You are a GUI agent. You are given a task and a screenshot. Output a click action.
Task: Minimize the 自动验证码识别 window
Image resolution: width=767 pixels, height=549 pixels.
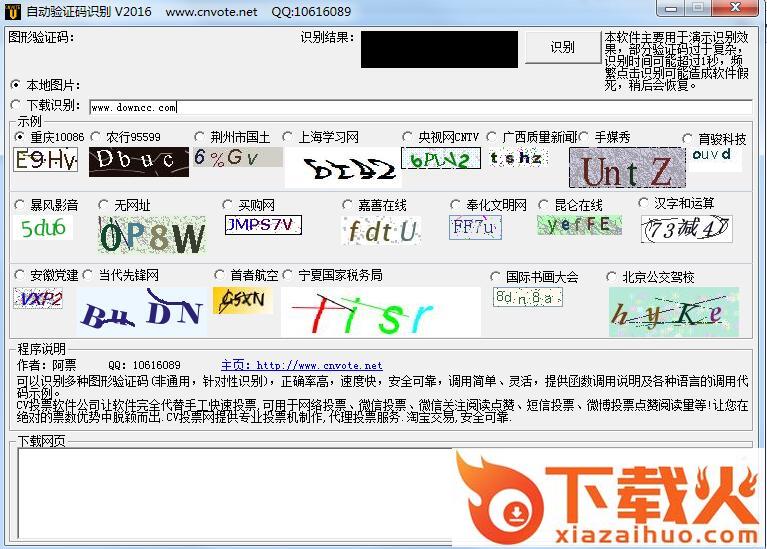(671, 8)
